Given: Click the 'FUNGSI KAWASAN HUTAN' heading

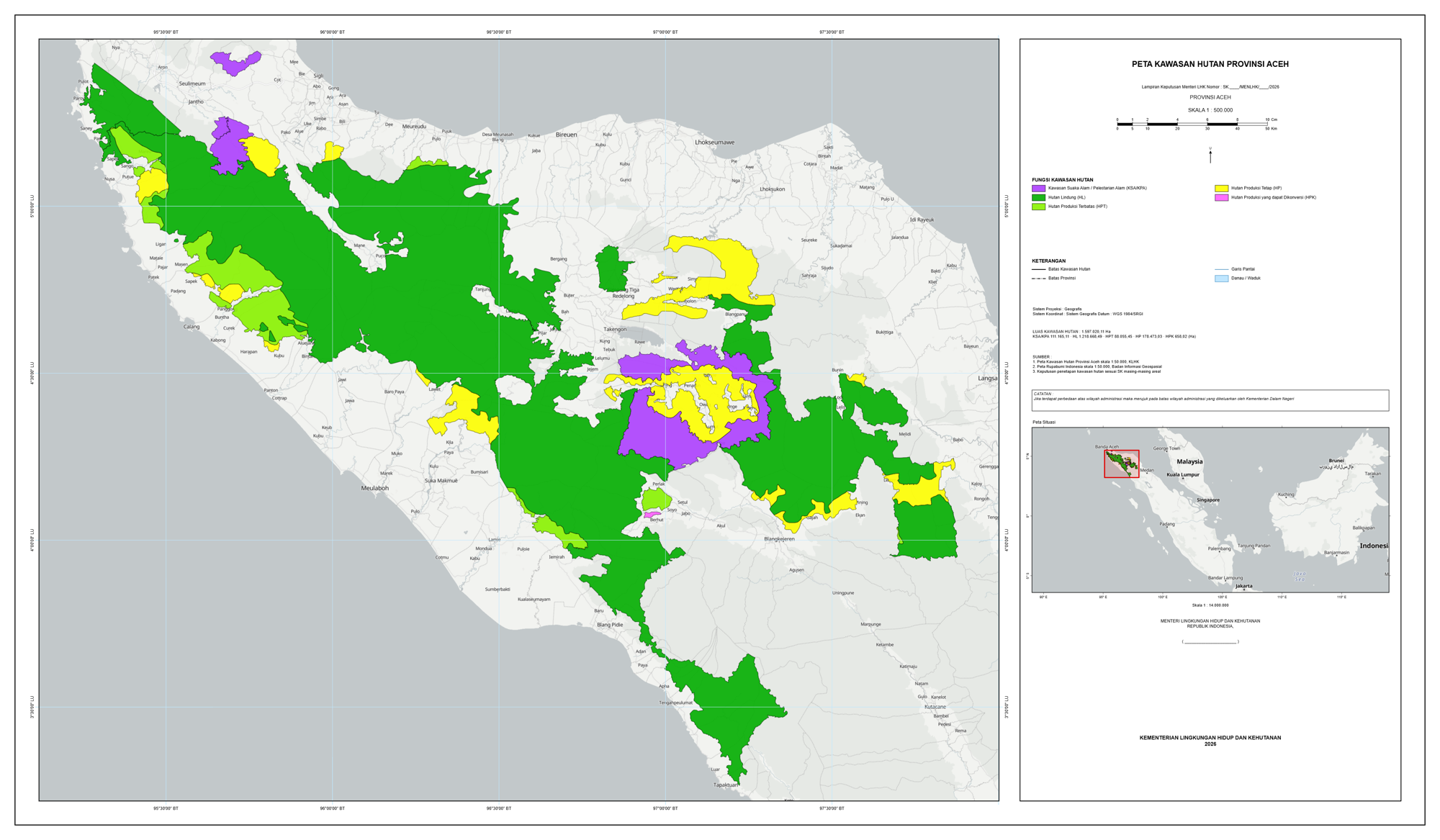Looking at the screenshot, I should tap(1063, 180).
